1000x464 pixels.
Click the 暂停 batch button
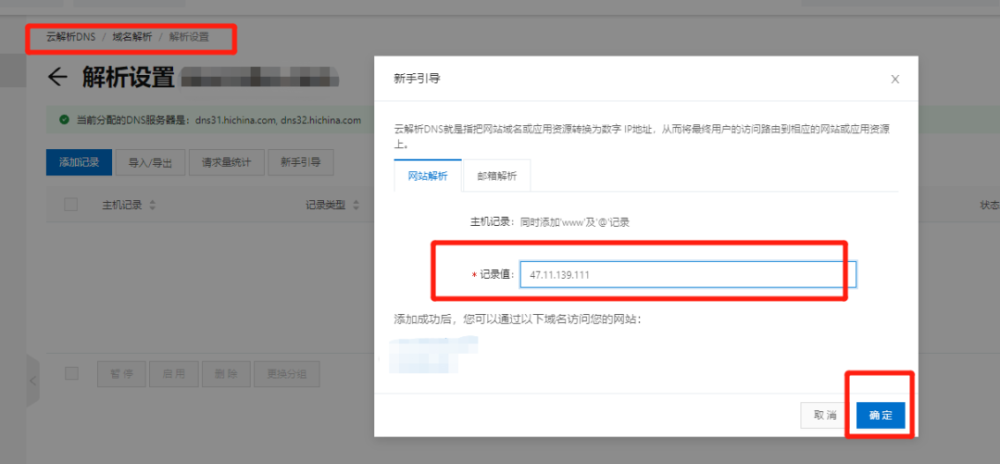click(121, 374)
